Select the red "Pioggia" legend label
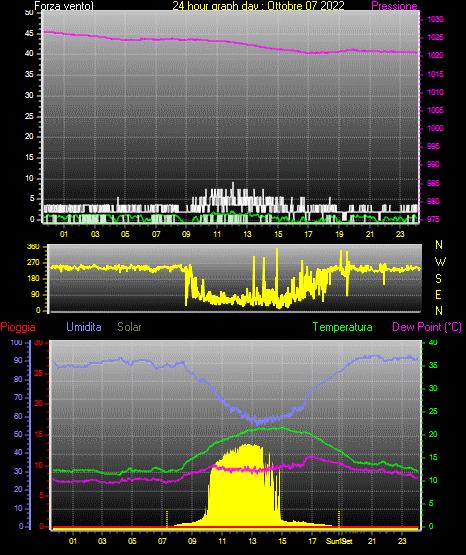Image resolution: width=466 pixels, height=555 pixels. pos(18,327)
